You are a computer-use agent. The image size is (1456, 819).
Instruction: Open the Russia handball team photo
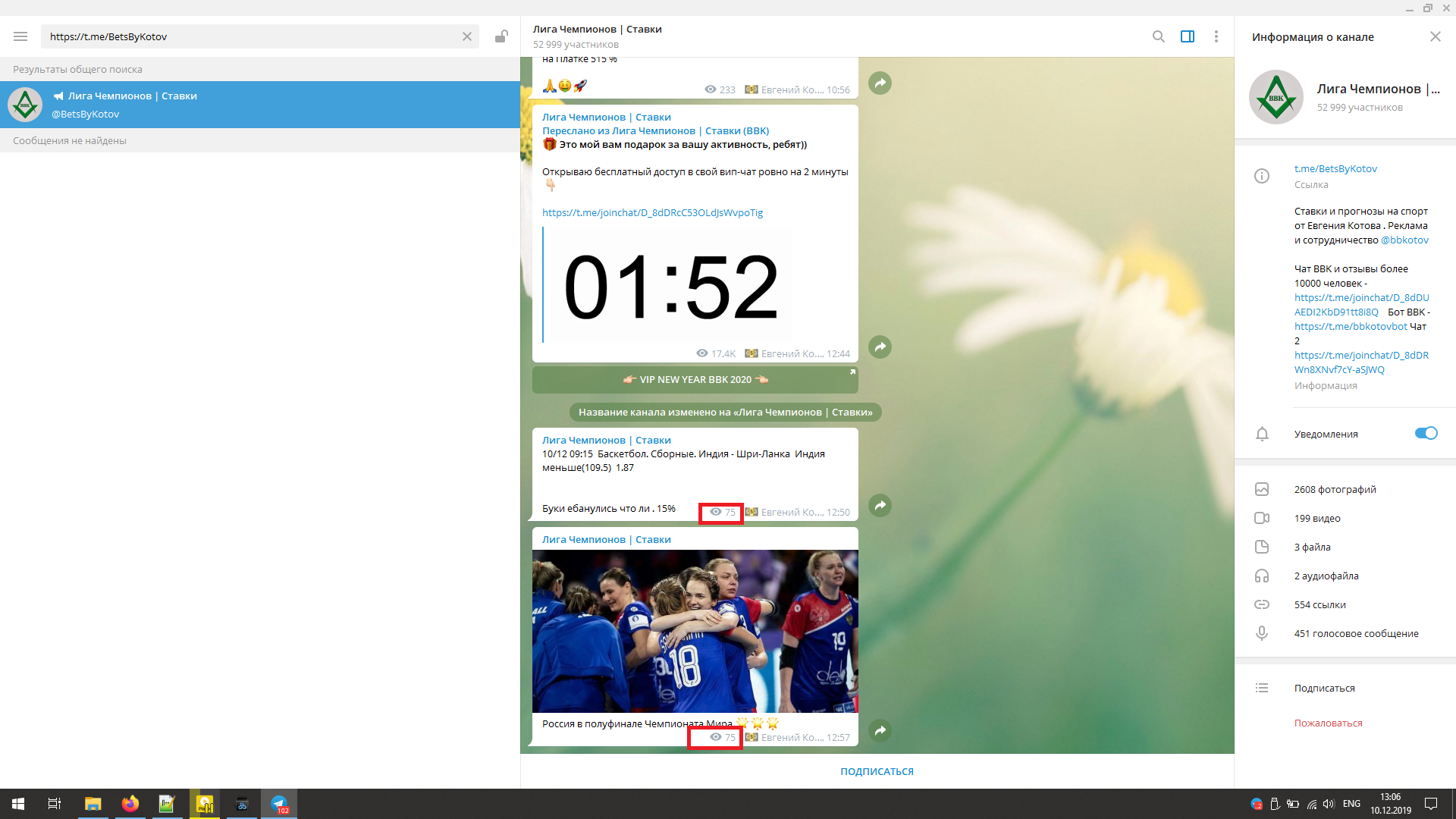(695, 631)
